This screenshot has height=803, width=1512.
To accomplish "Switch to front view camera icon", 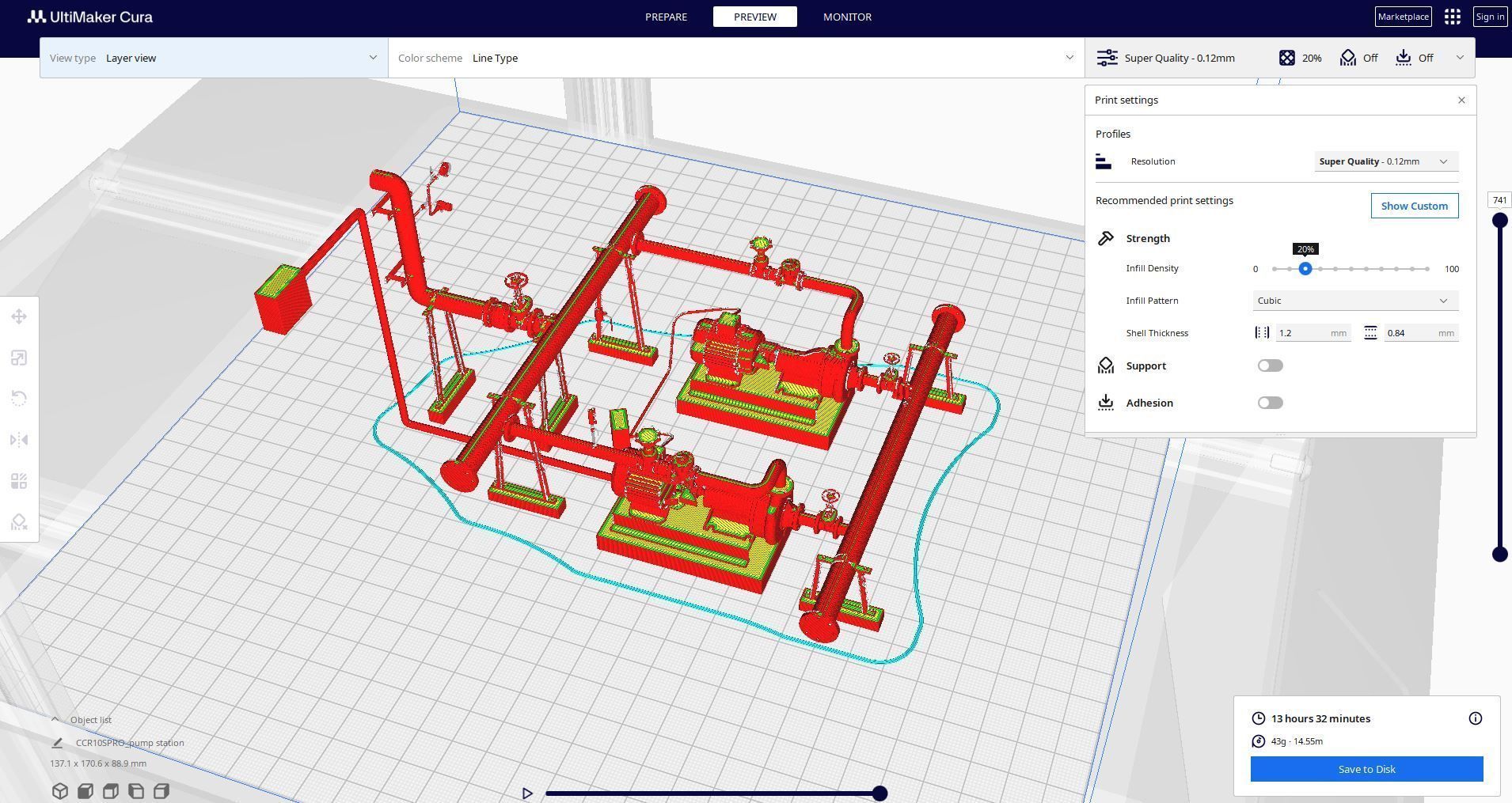I will [85, 791].
